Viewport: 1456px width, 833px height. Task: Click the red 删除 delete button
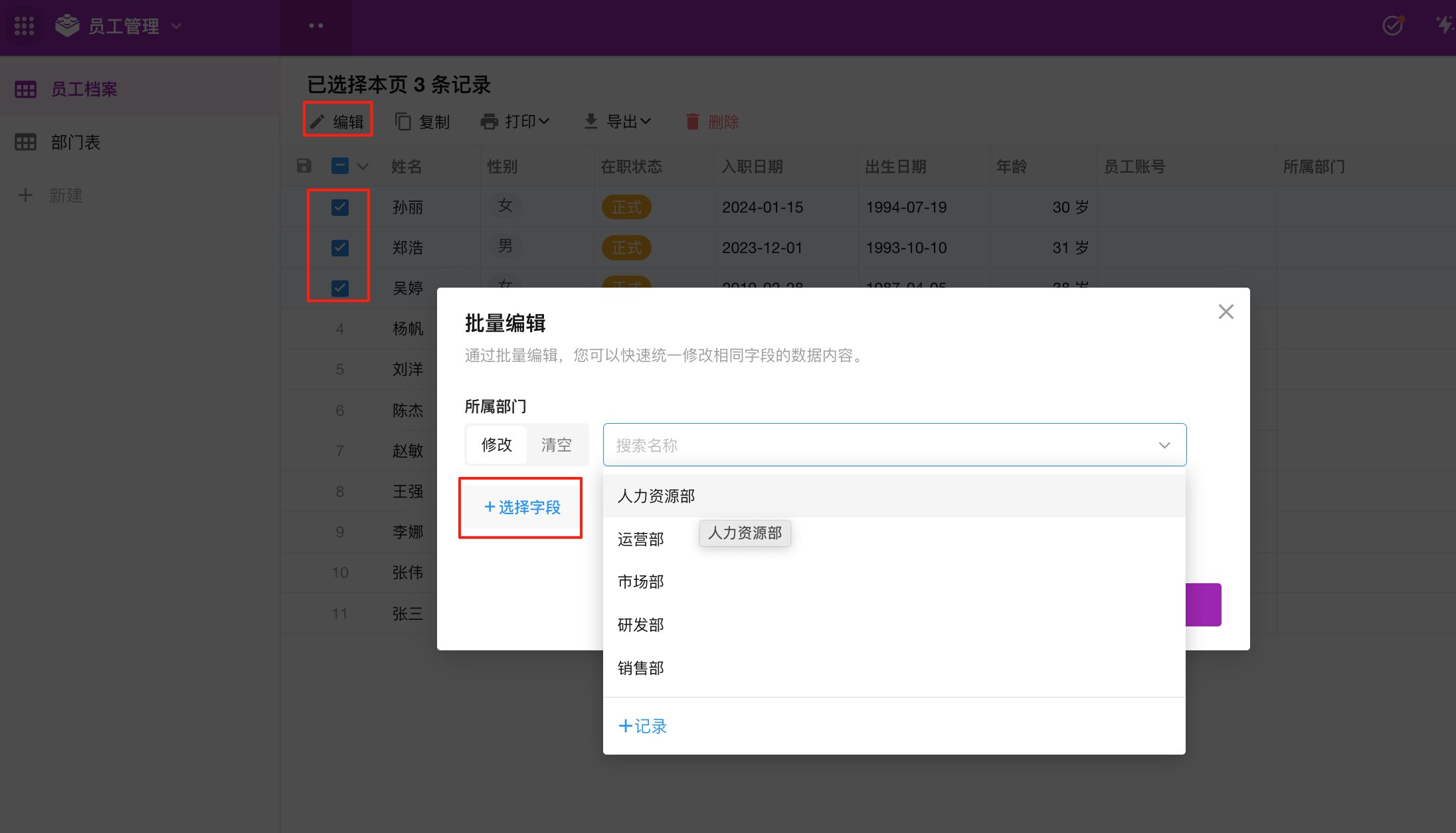click(712, 122)
